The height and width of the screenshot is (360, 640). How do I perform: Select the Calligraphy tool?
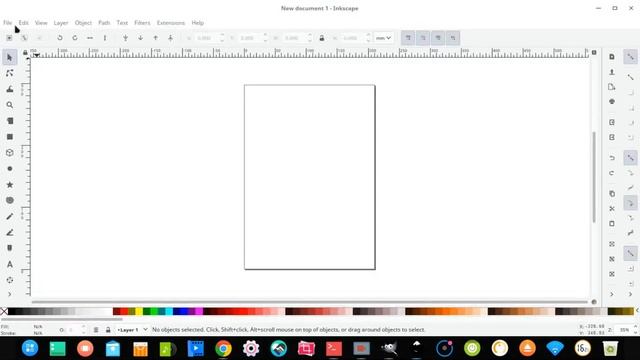point(10,248)
